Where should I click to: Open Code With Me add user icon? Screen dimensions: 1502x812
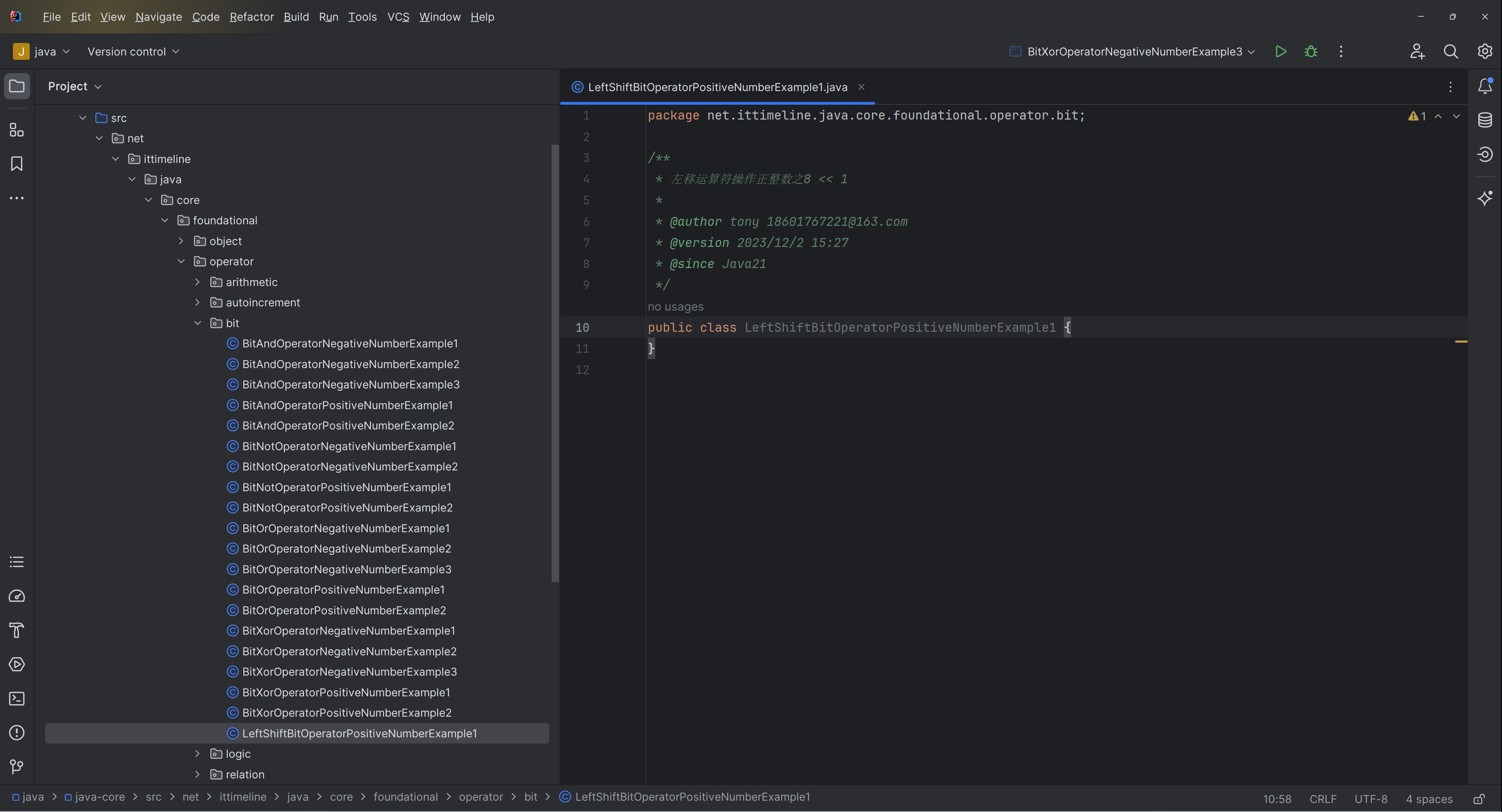[x=1417, y=51]
